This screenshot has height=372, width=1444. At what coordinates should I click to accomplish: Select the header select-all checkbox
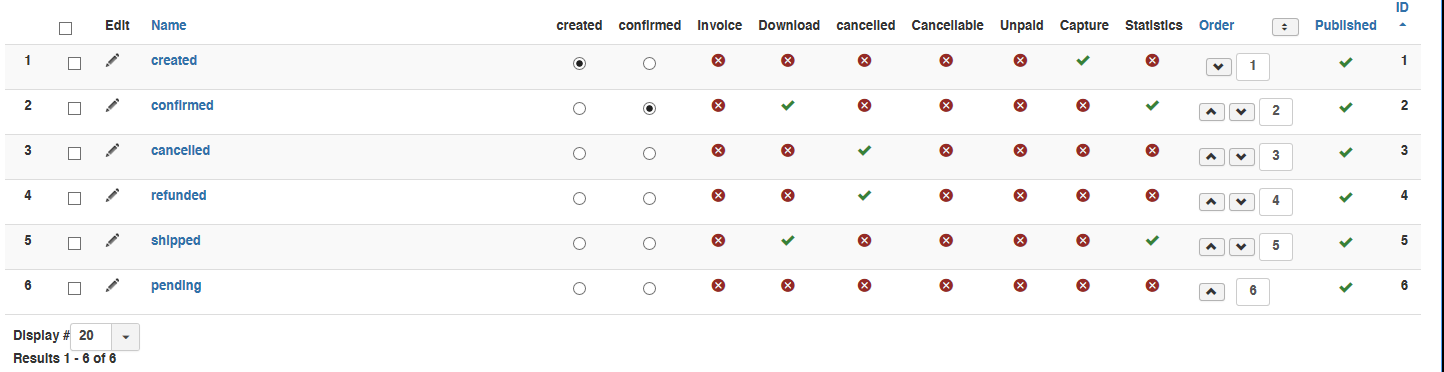[x=66, y=28]
